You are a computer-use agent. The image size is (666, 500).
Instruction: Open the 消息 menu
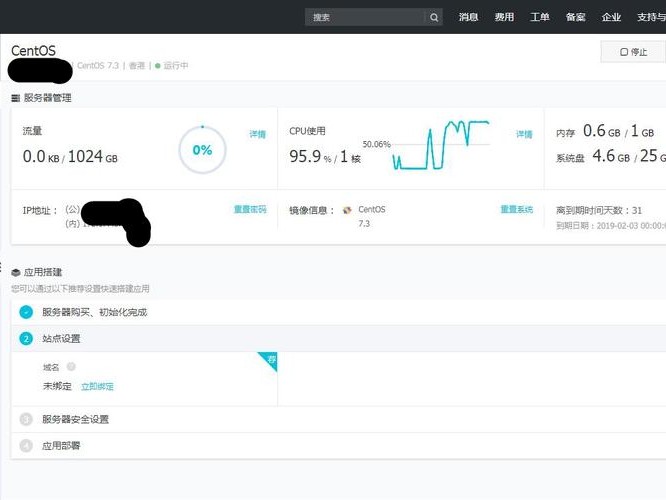tap(468, 17)
